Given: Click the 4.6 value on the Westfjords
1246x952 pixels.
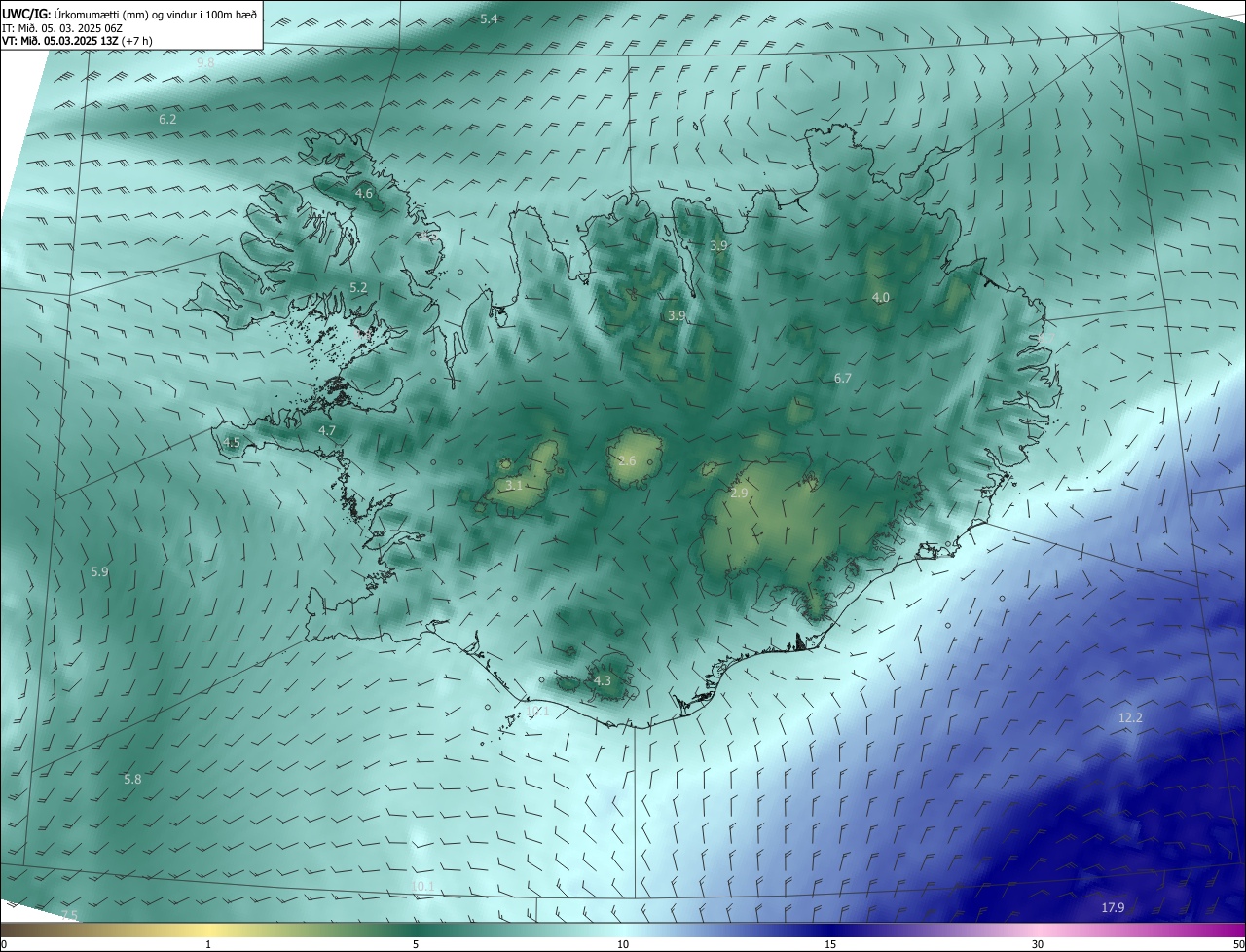Looking at the screenshot, I should pyautogui.click(x=364, y=194).
